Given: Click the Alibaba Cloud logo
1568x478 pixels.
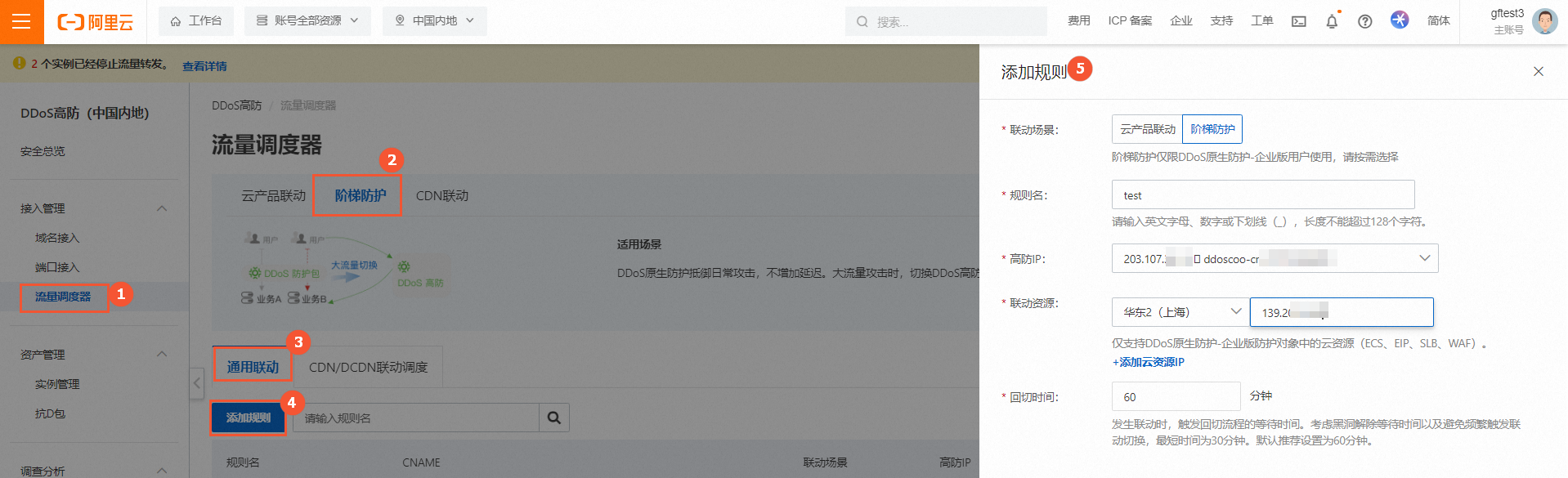Looking at the screenshot, I should (x=95, y=22).
